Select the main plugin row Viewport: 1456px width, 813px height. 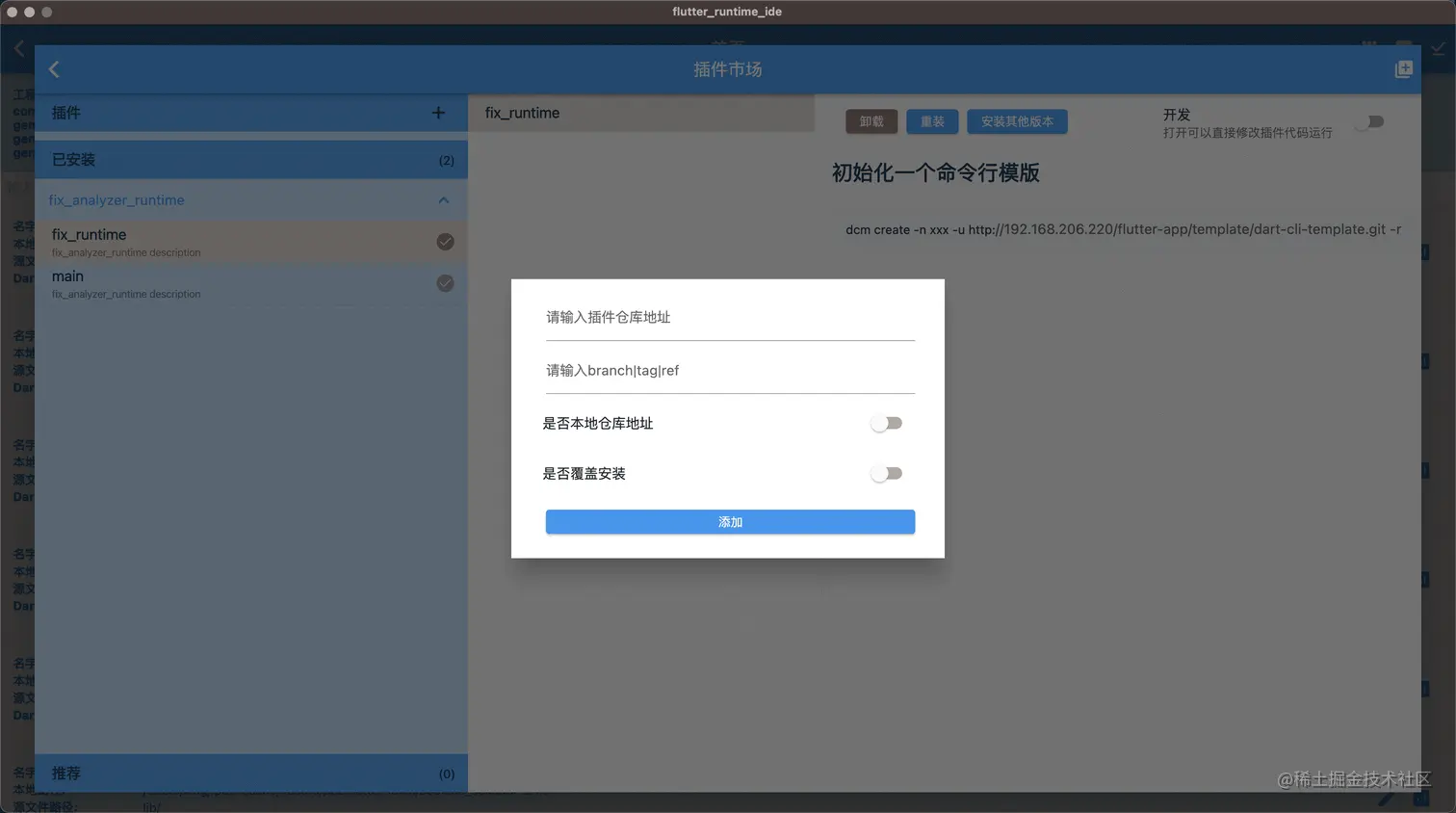(251, 284)
